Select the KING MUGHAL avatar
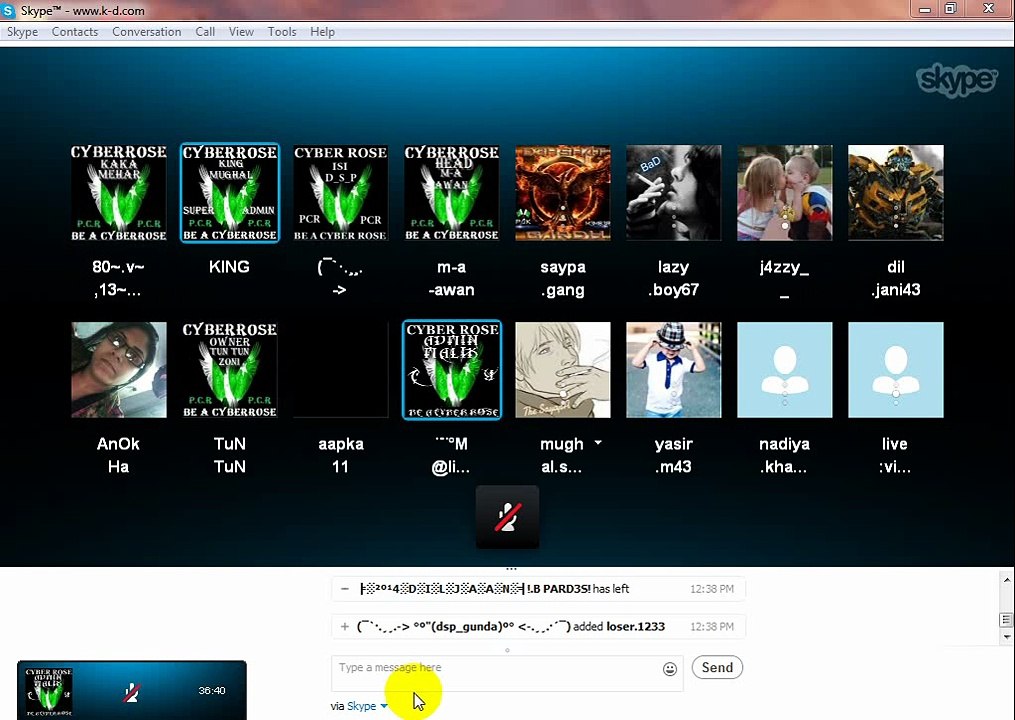Image resolution: width=1015 pixels, height=720 pixels. pyautogui.click(x=230, y=193)
